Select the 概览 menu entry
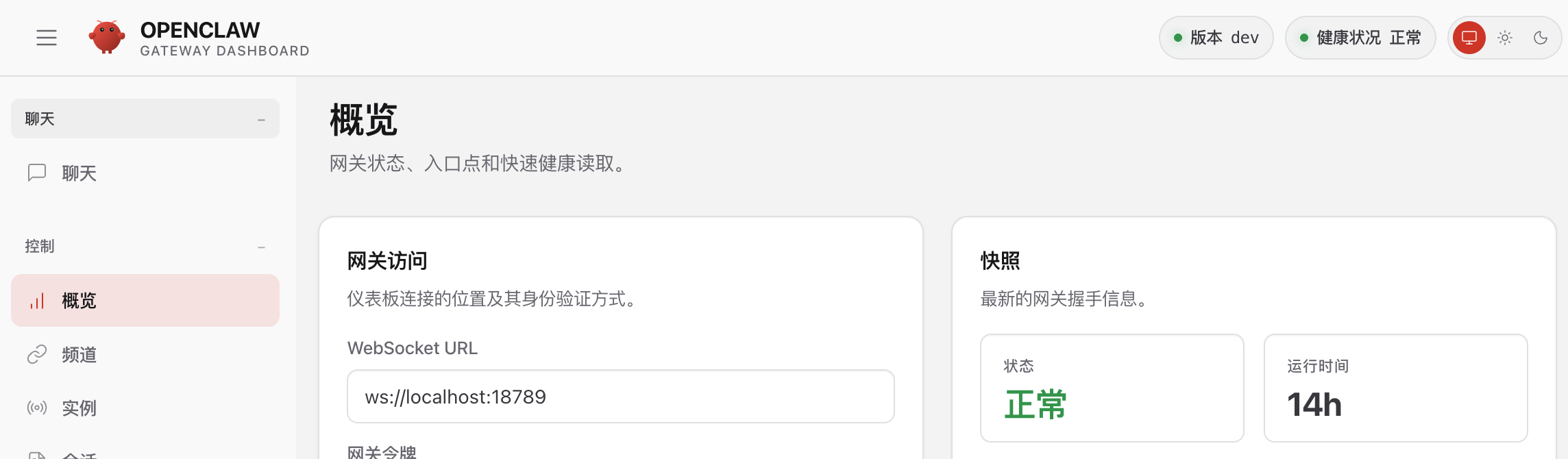1568x459 pixels. 77,300
